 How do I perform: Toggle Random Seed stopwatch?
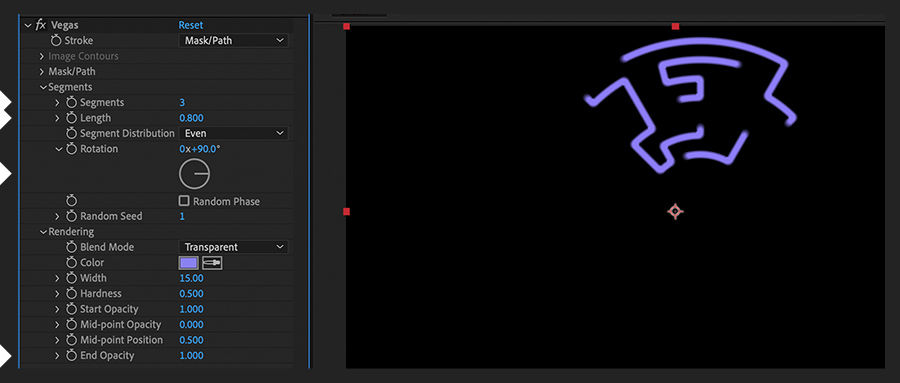point(71,216)
